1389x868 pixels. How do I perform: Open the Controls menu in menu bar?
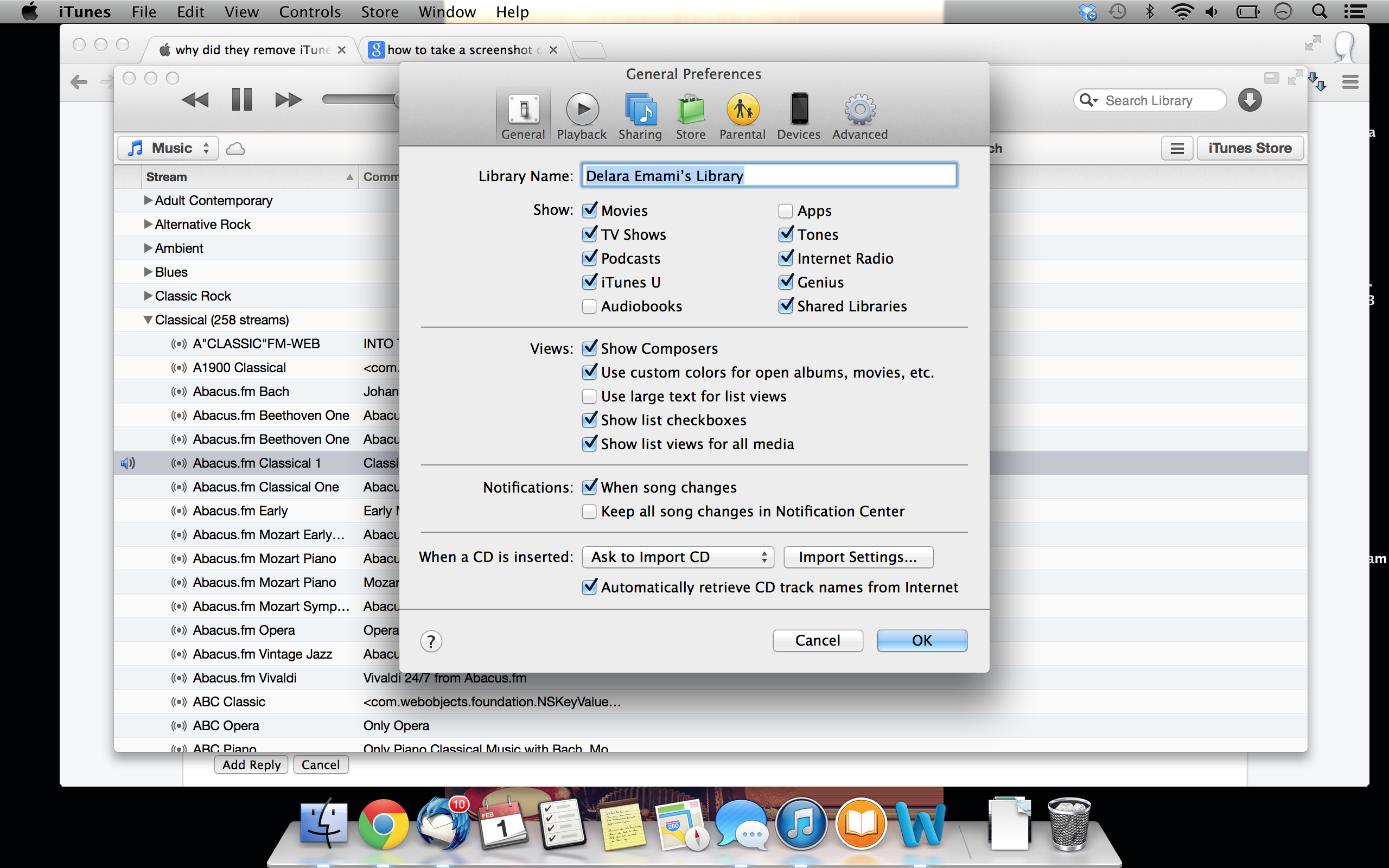[309, 12]
